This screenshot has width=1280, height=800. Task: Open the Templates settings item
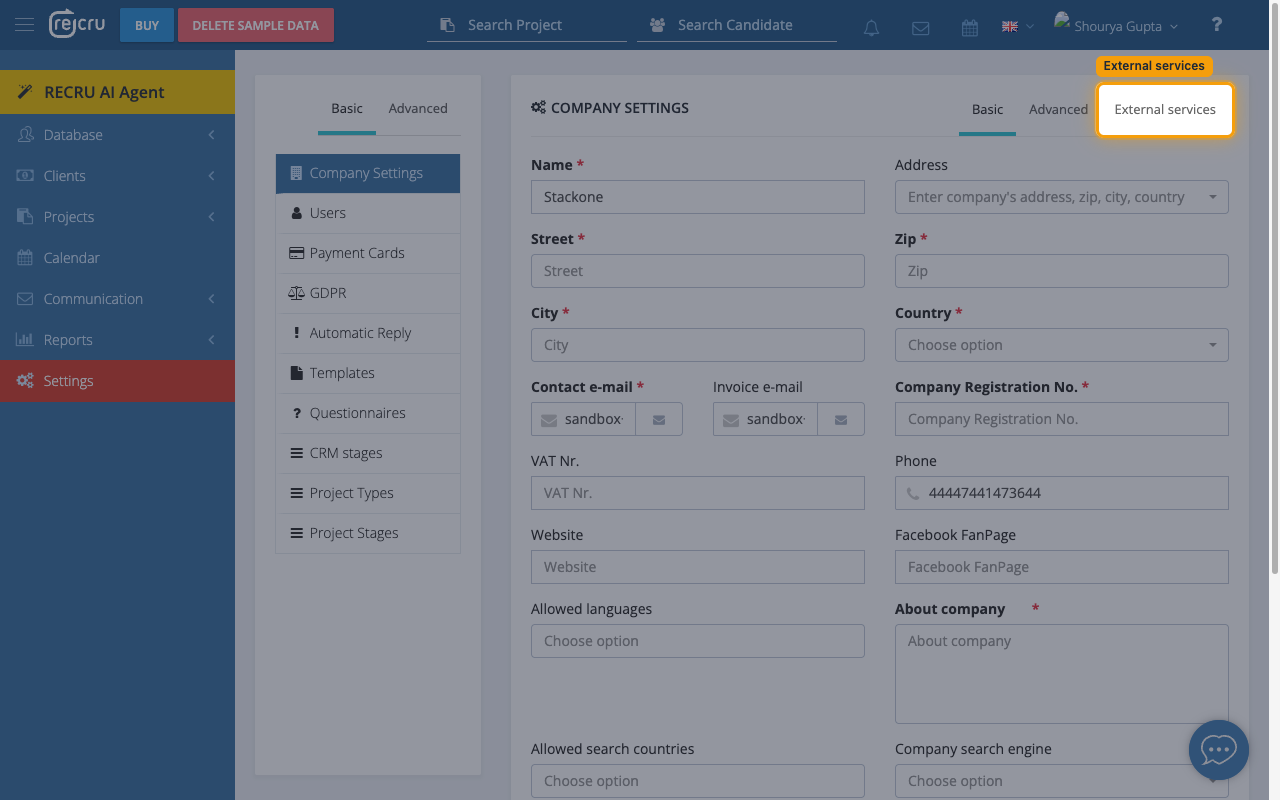point(368,373)
